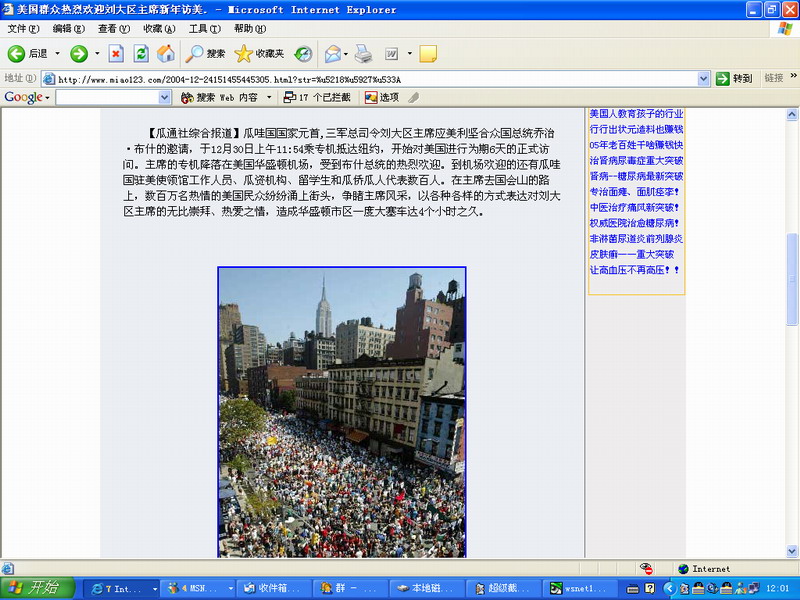Click the Media/History icon after Favorites
Screen dimensions: 800x600
coord(302,53)
